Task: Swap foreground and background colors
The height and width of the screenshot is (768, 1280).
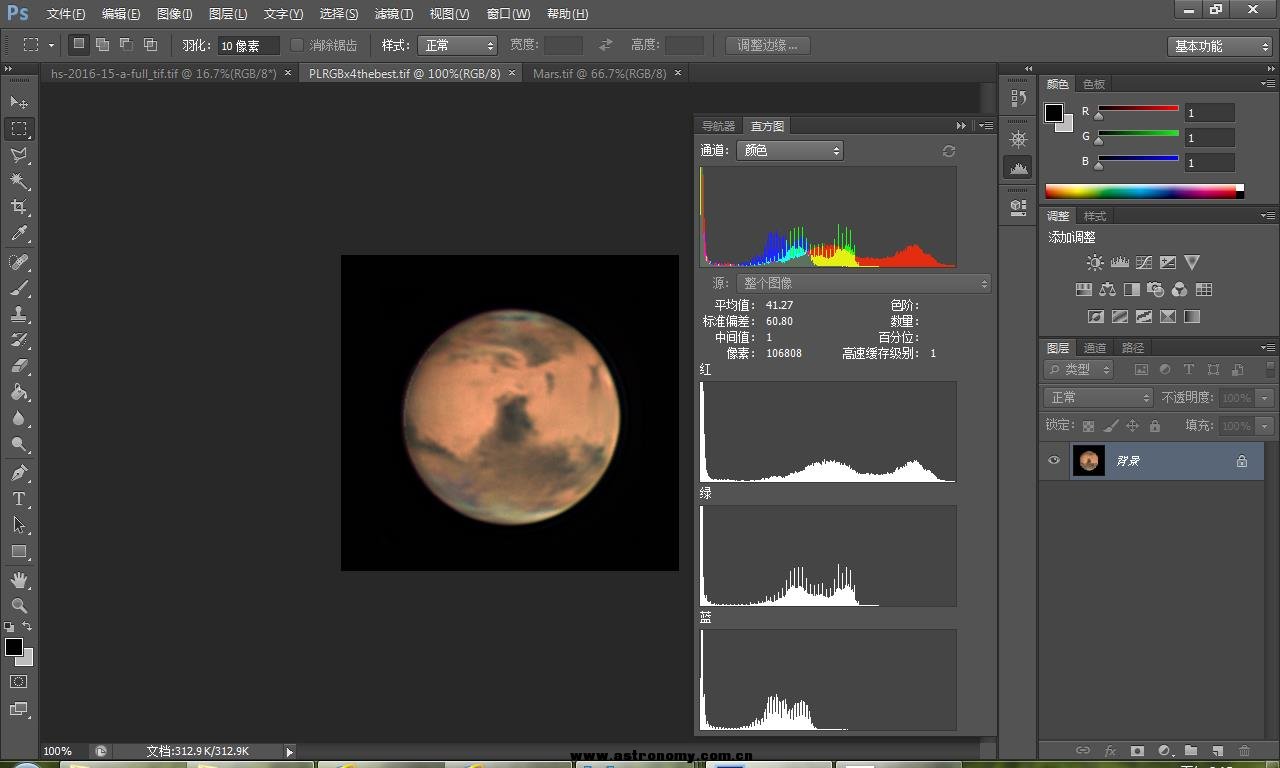Action: pyautogui.click(x=27, y=627)
